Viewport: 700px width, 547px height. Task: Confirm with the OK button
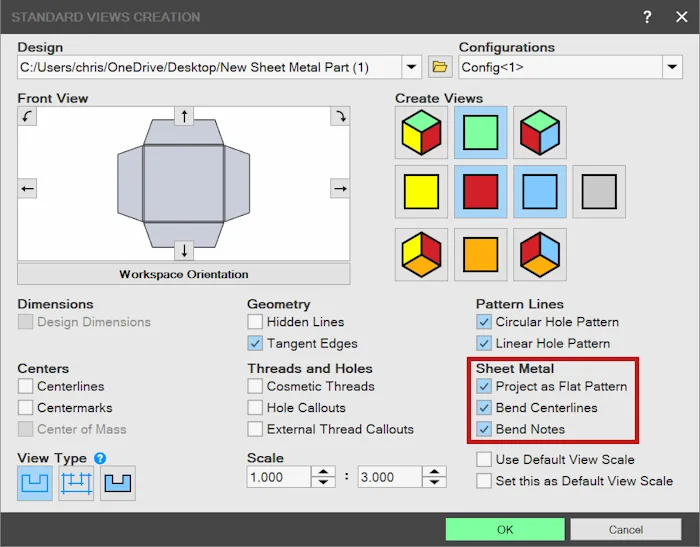point(505,530)
